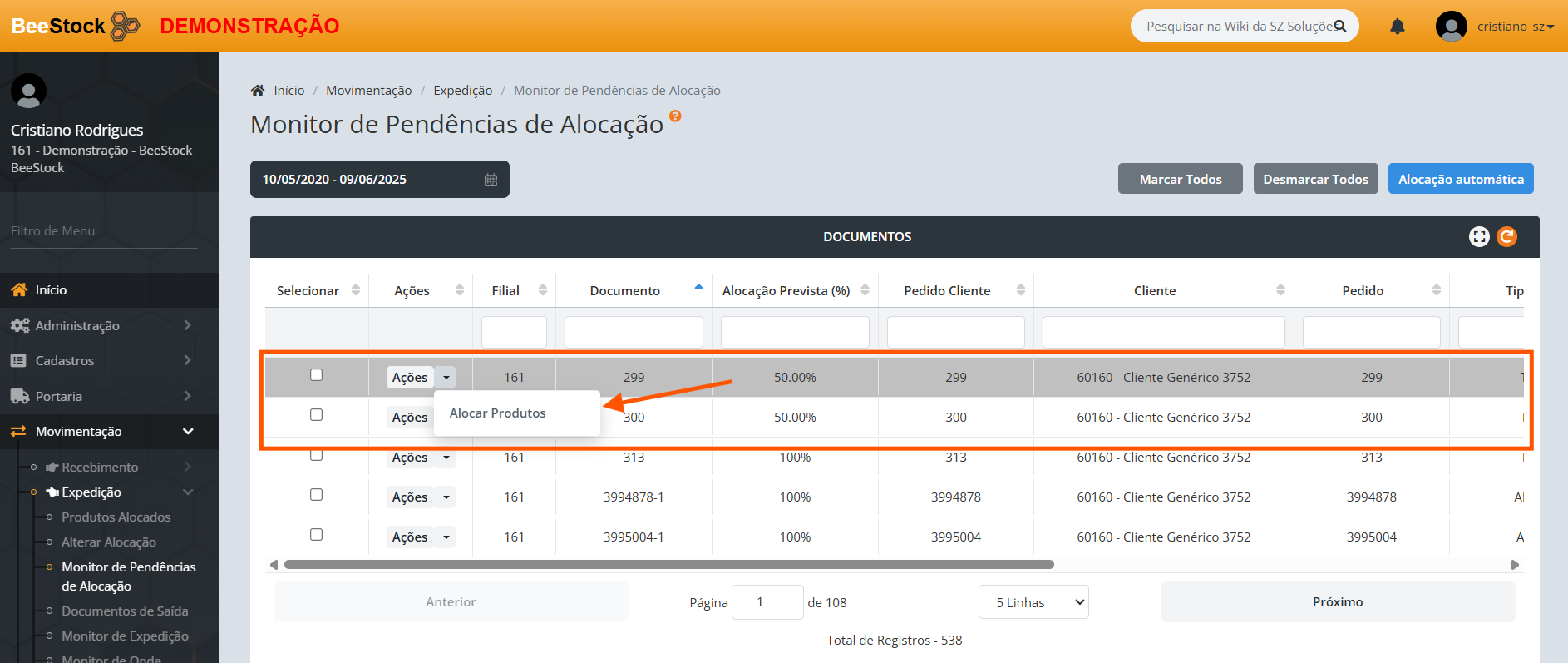1568x663 pixels.
Task: Open the calendar icon in date range field
Action: click(x=491, y=180)
